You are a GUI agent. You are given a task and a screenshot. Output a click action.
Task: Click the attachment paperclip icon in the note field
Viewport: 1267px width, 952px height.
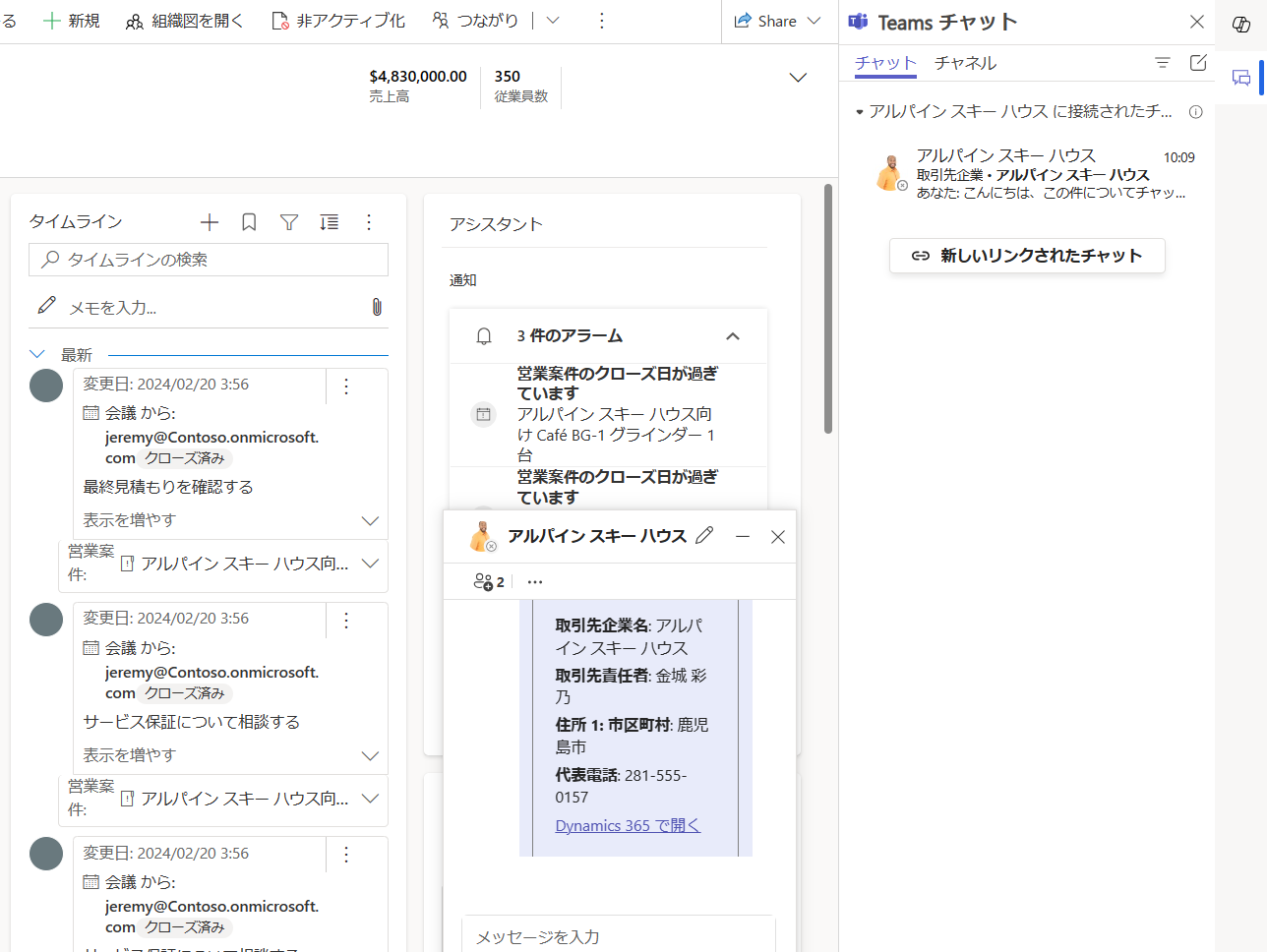coord(377,308)
